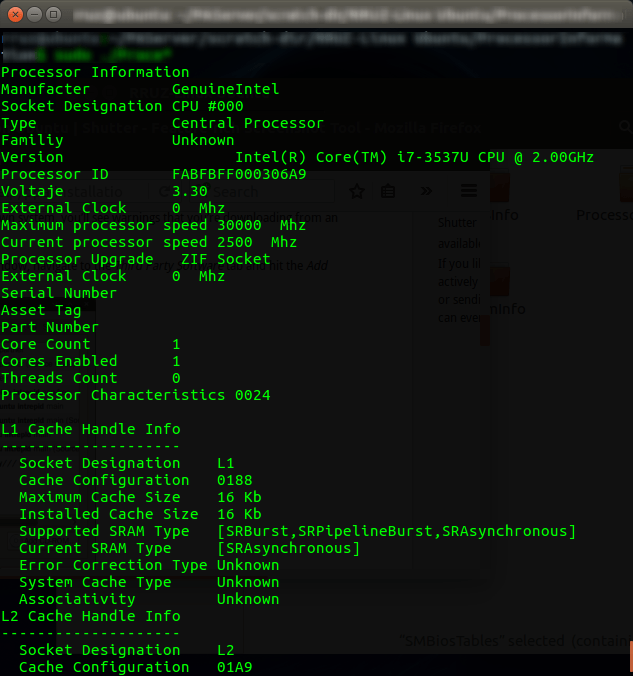This screenshot has height=676, width=633.
Task: Select '[SRBurst,SRPipelineBurst,SRAsynchronous]' supported SRAM value
Action: (396, 531)
